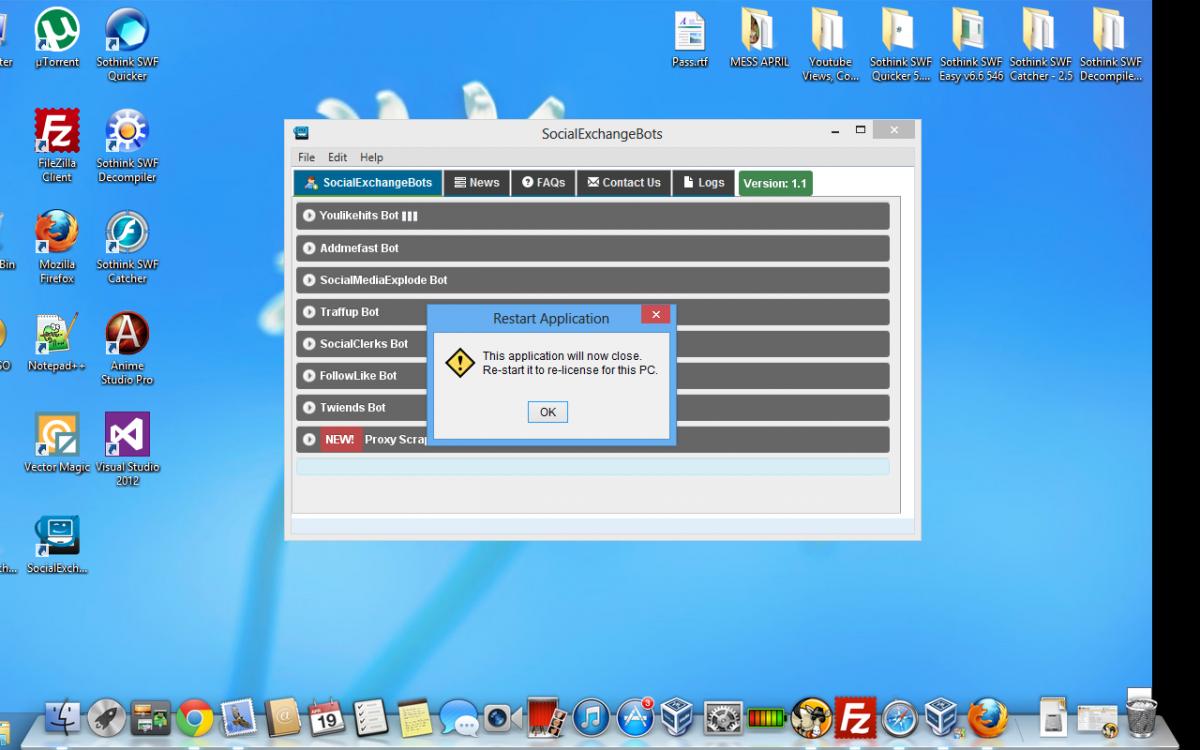Click the SocialExchangeBots window title bar icon
The width and height of the screenshot is (1200, 750).
(x=301, y=133)
